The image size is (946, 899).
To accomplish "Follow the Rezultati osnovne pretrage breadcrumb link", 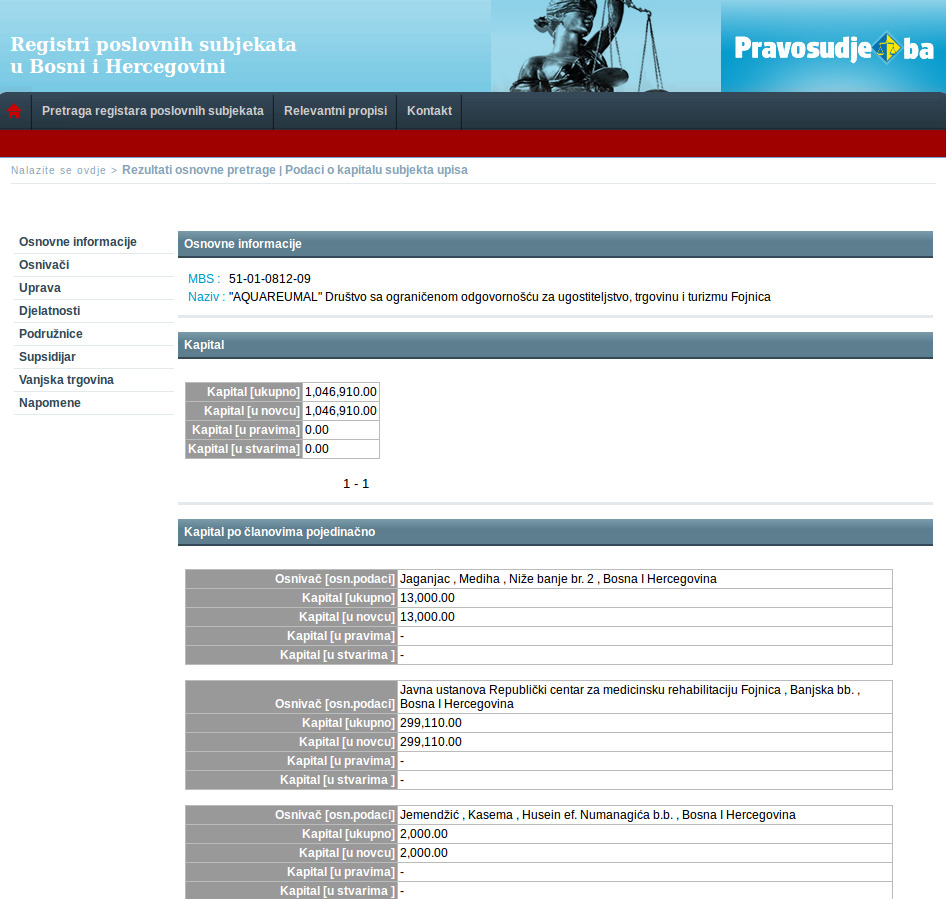I will point(198,170).
